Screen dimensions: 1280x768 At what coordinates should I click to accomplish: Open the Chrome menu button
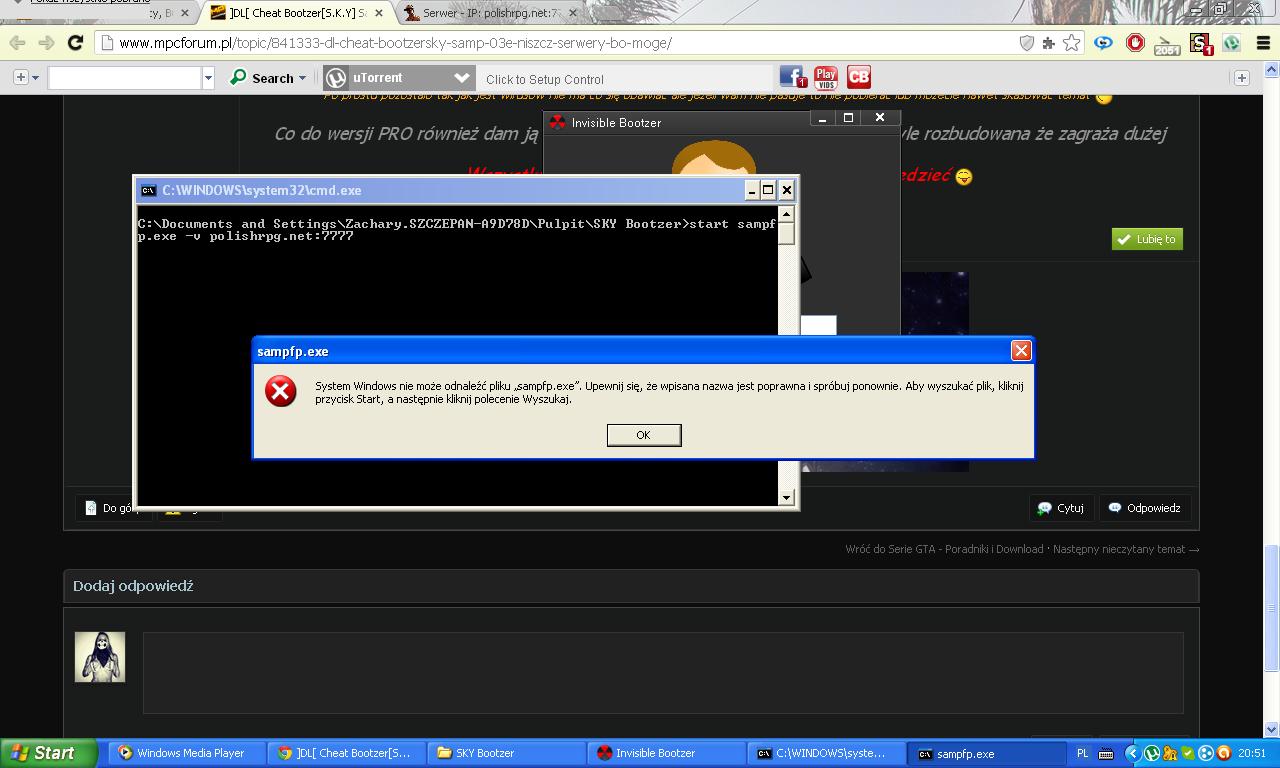(1261, 43)
